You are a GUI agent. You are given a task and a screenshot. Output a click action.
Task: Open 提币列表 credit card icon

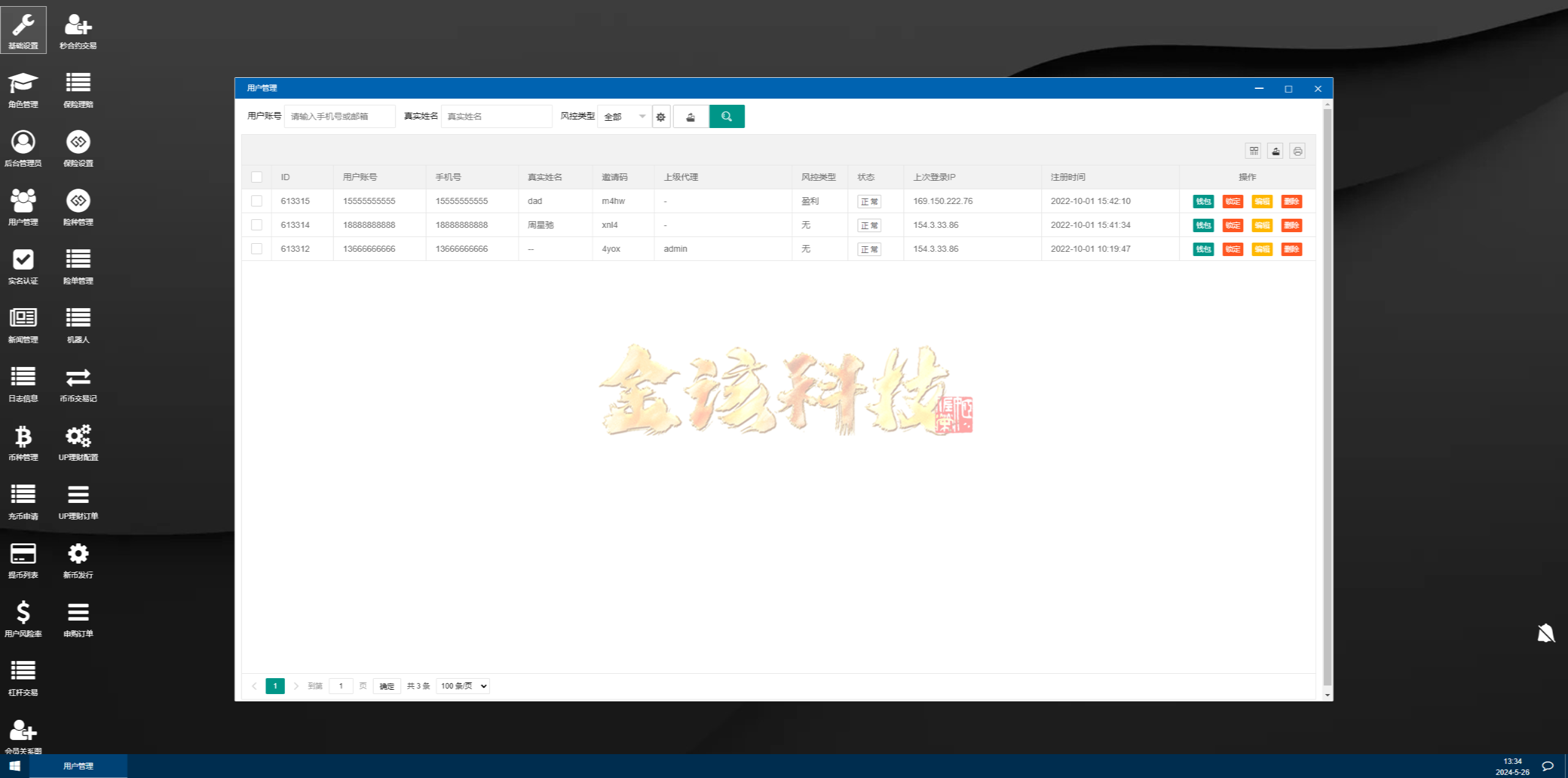23,559
